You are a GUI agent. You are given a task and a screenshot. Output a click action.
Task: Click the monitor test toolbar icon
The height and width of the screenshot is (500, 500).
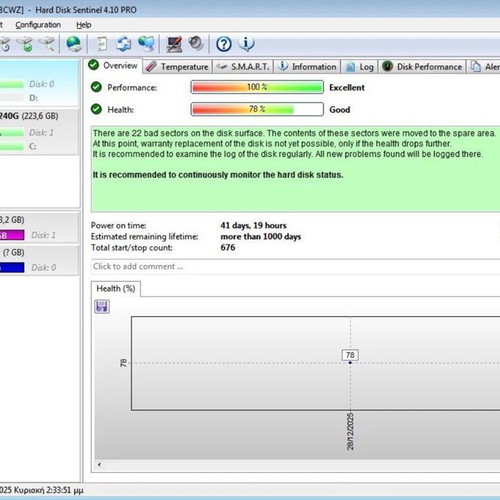click(x=174, y=44)
